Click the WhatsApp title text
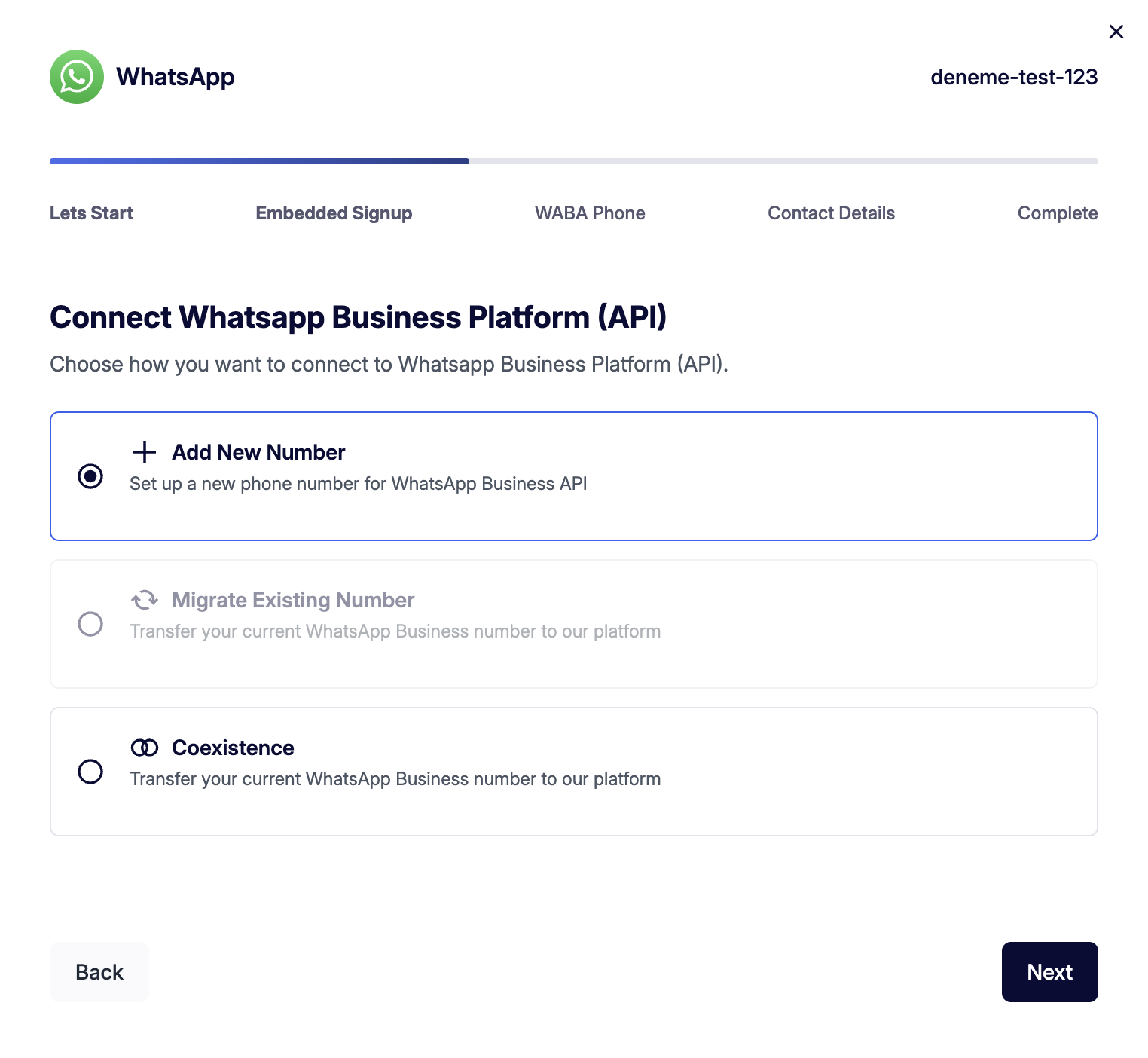This screenshot has height=1058, width=1148. click(x=176, y=77)
